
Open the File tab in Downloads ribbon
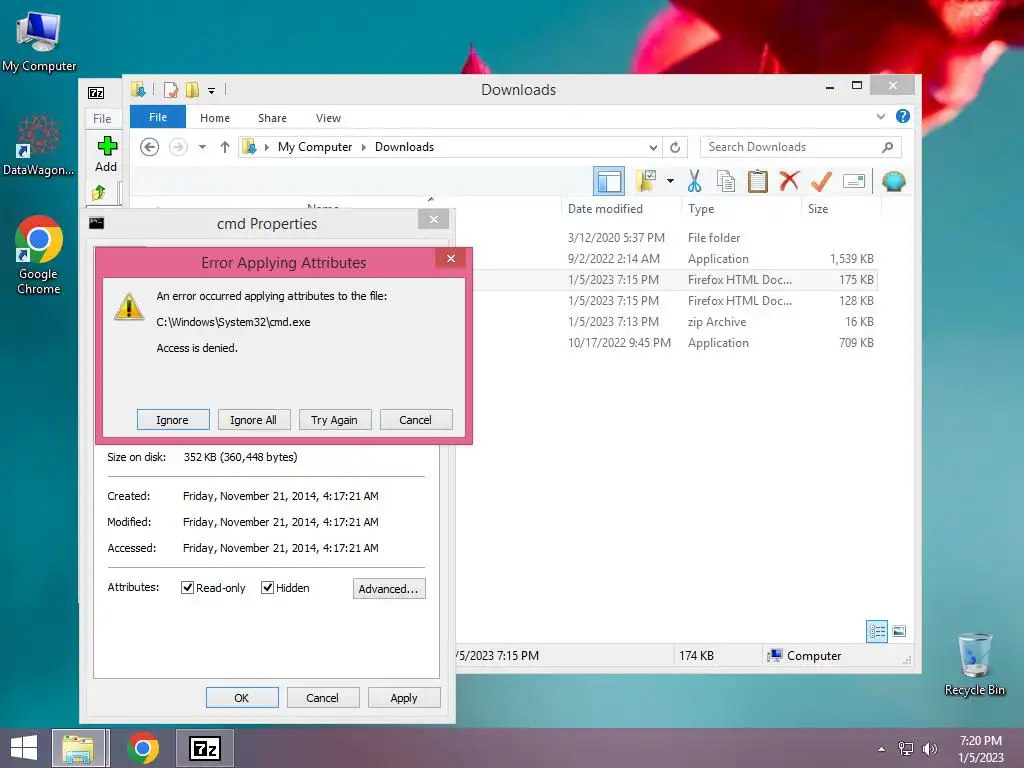tap(157, 117)
